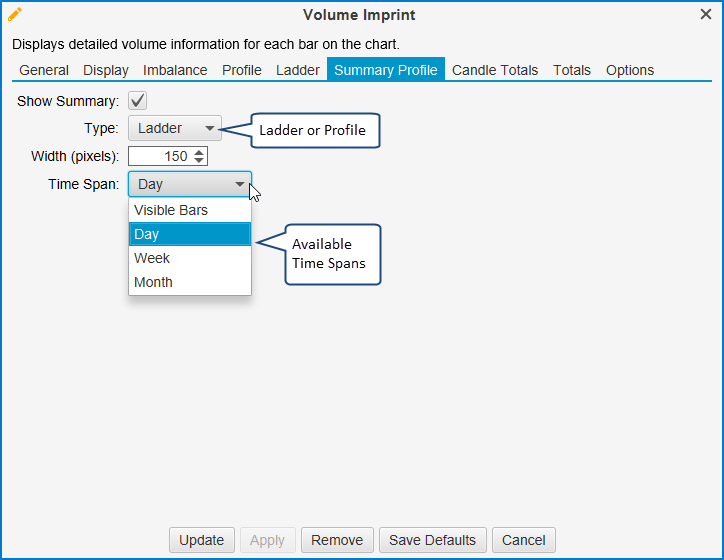
Task: Click the Remove button
Action: coord(337,540)
